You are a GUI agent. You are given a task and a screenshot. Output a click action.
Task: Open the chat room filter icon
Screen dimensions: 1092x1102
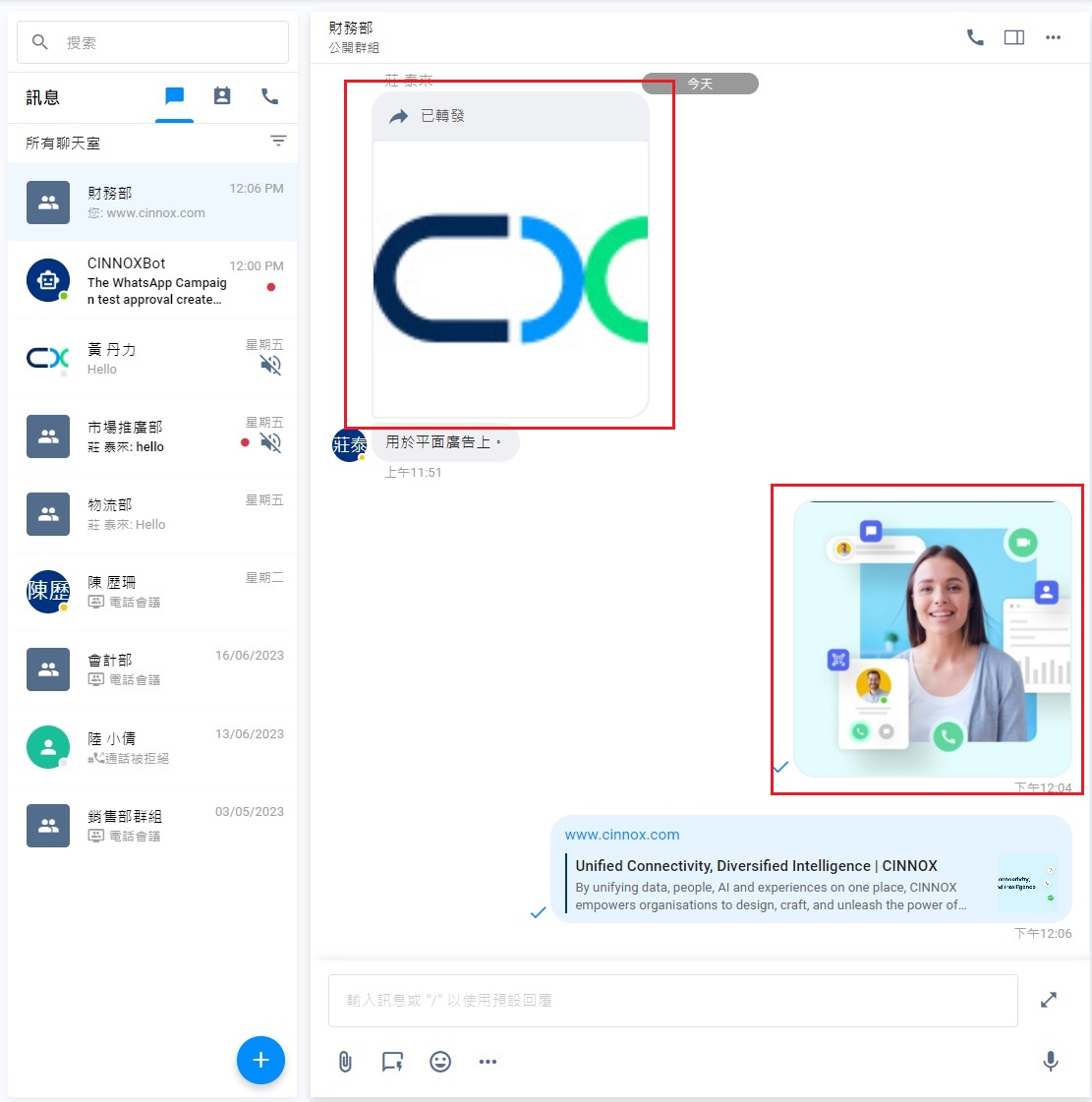278,142
